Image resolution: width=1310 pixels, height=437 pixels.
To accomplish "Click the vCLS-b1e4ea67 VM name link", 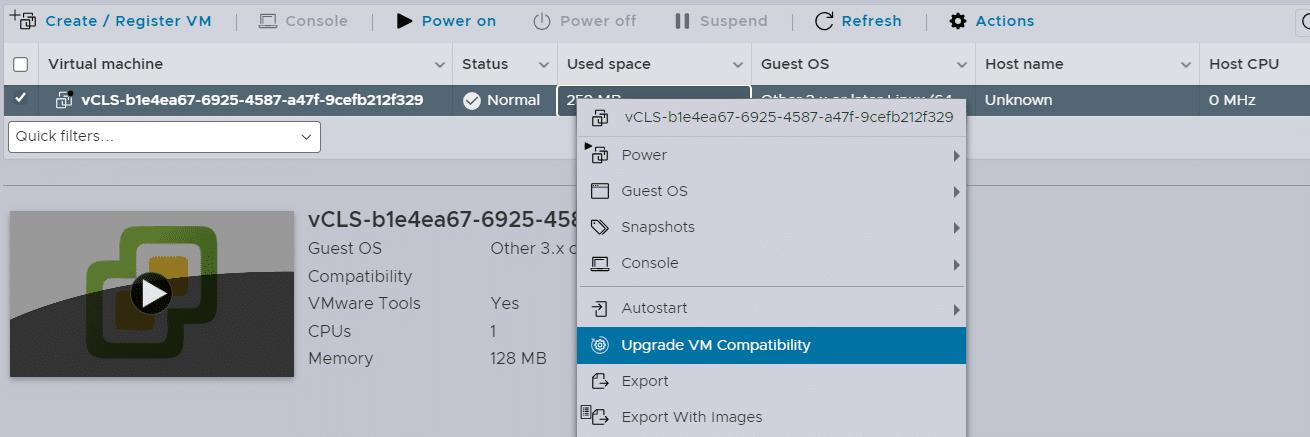I will [252, 100].
